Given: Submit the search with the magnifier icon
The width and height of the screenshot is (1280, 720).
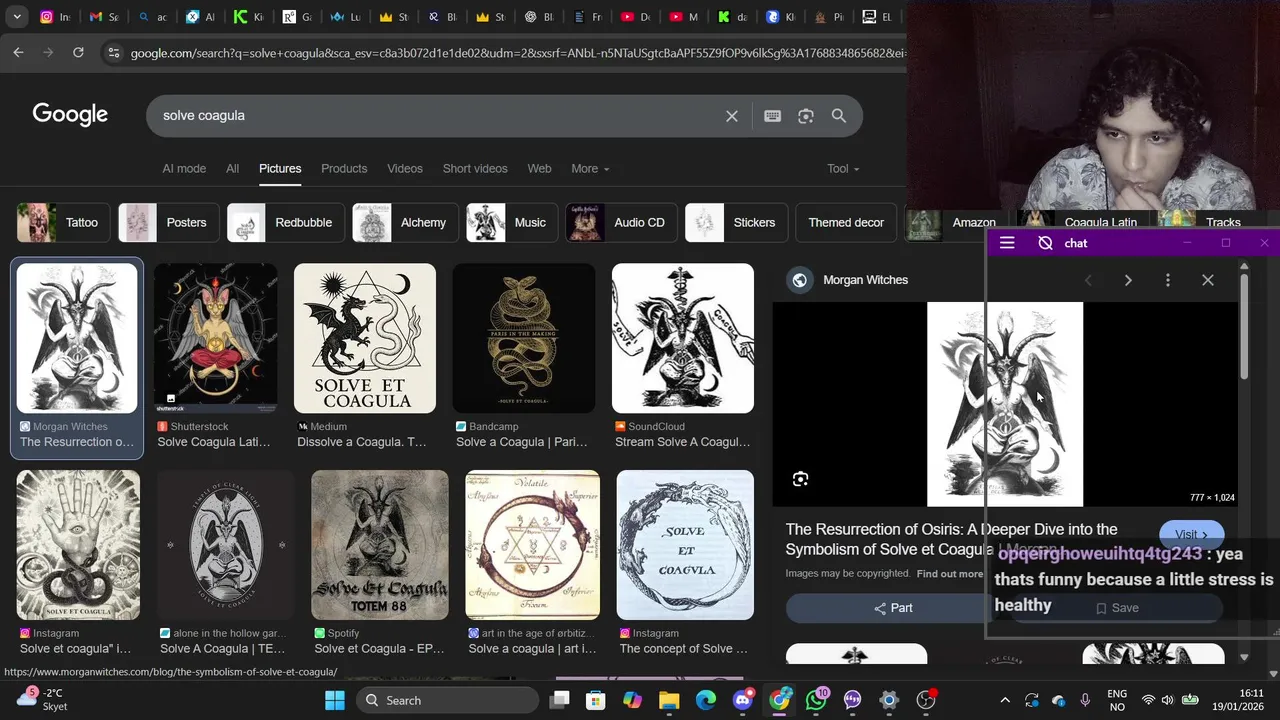Looking at the screenshot, I should click(839, 116).
